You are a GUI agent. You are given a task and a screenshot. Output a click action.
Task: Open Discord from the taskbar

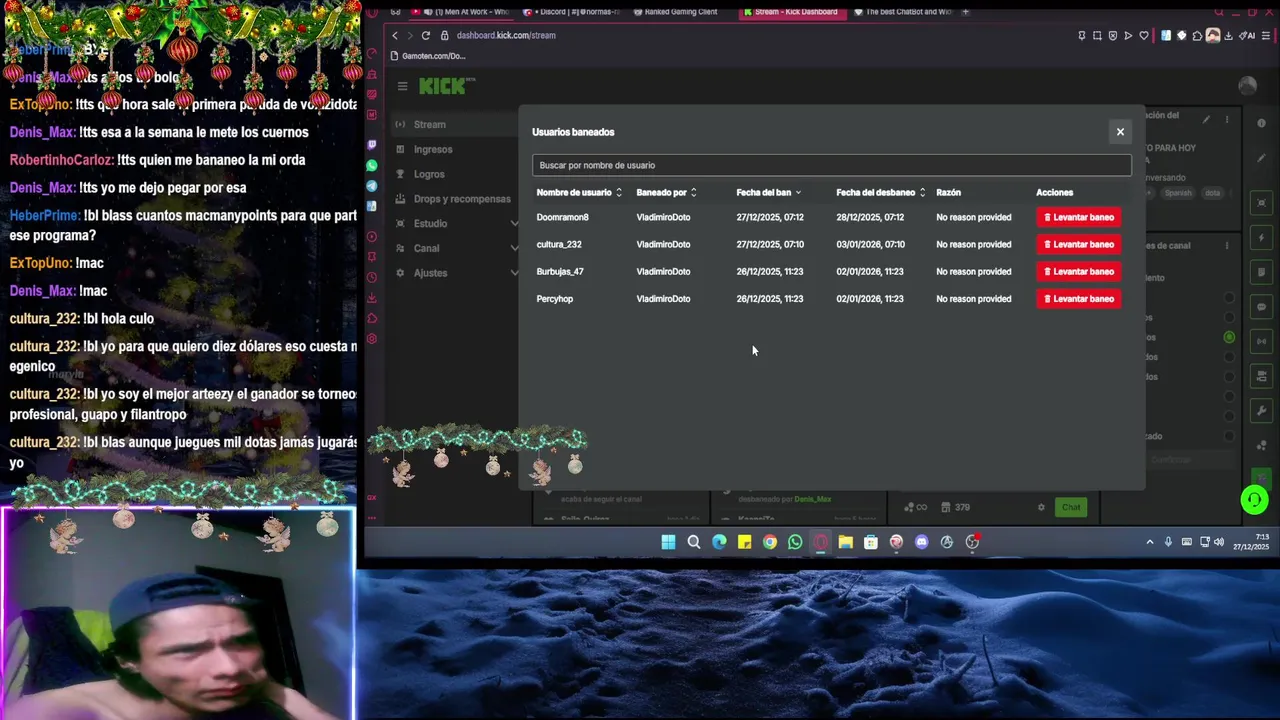(921, 542)
